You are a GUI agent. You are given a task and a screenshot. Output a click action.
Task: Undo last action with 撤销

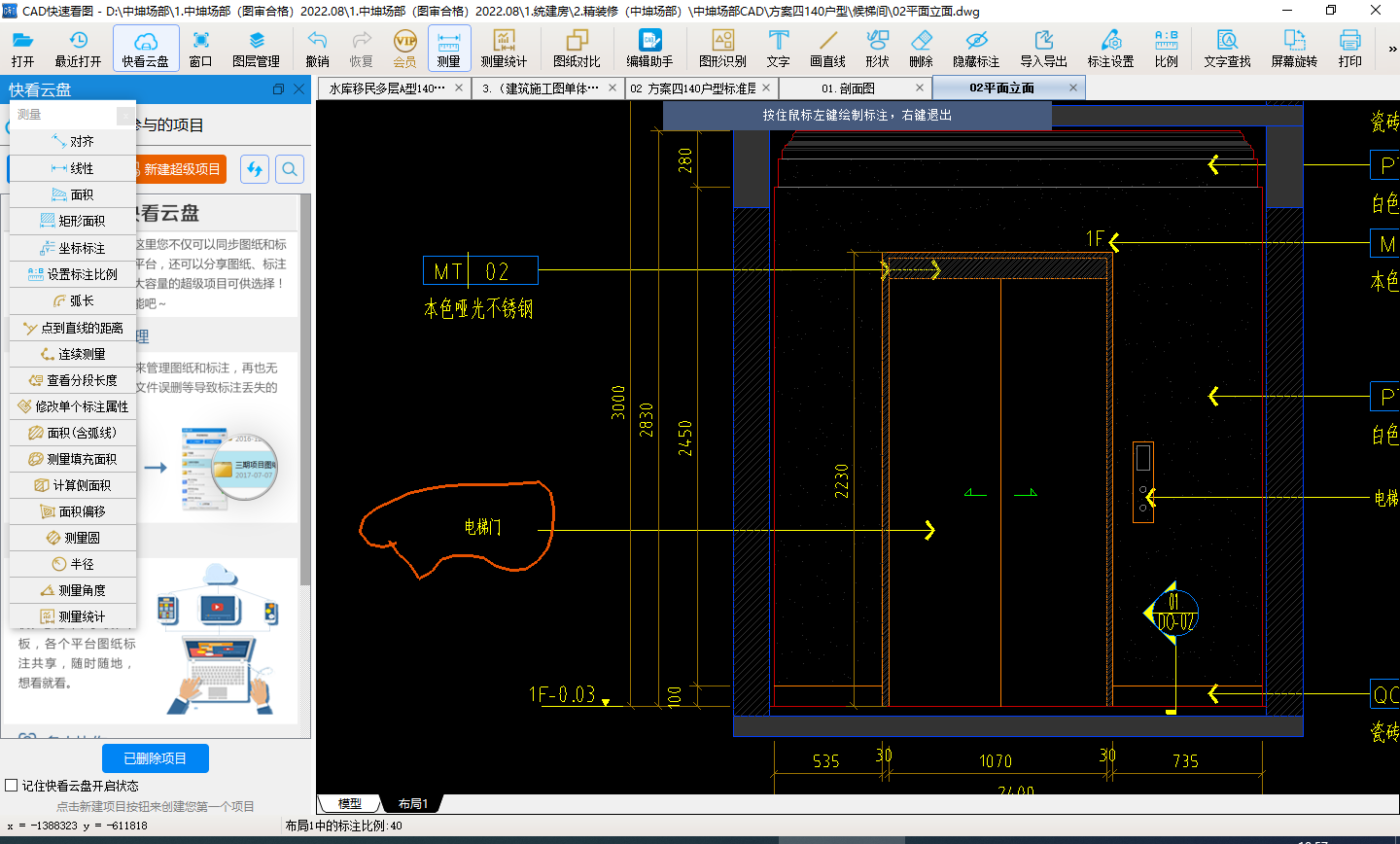[317, 49]
